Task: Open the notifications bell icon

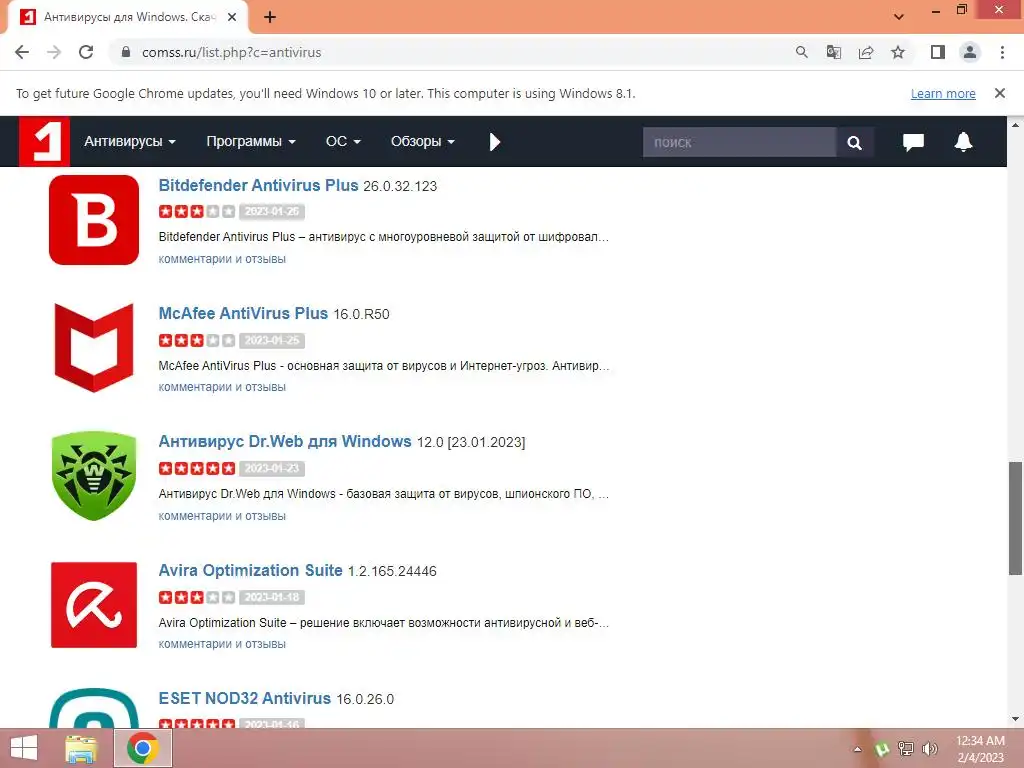Action: pos(963,142)
